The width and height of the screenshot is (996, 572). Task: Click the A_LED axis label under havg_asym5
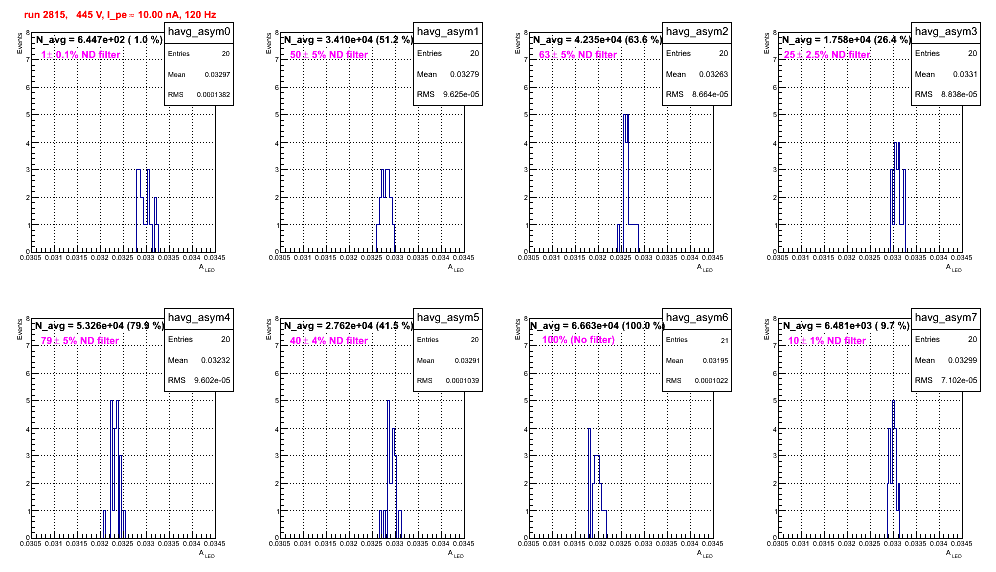(x=456, y=554)
